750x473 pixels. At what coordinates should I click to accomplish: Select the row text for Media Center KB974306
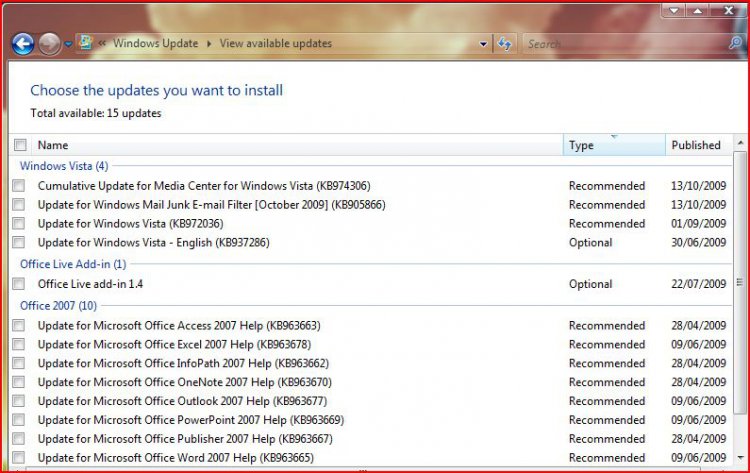pyautogui.click(x=204, y=186)
